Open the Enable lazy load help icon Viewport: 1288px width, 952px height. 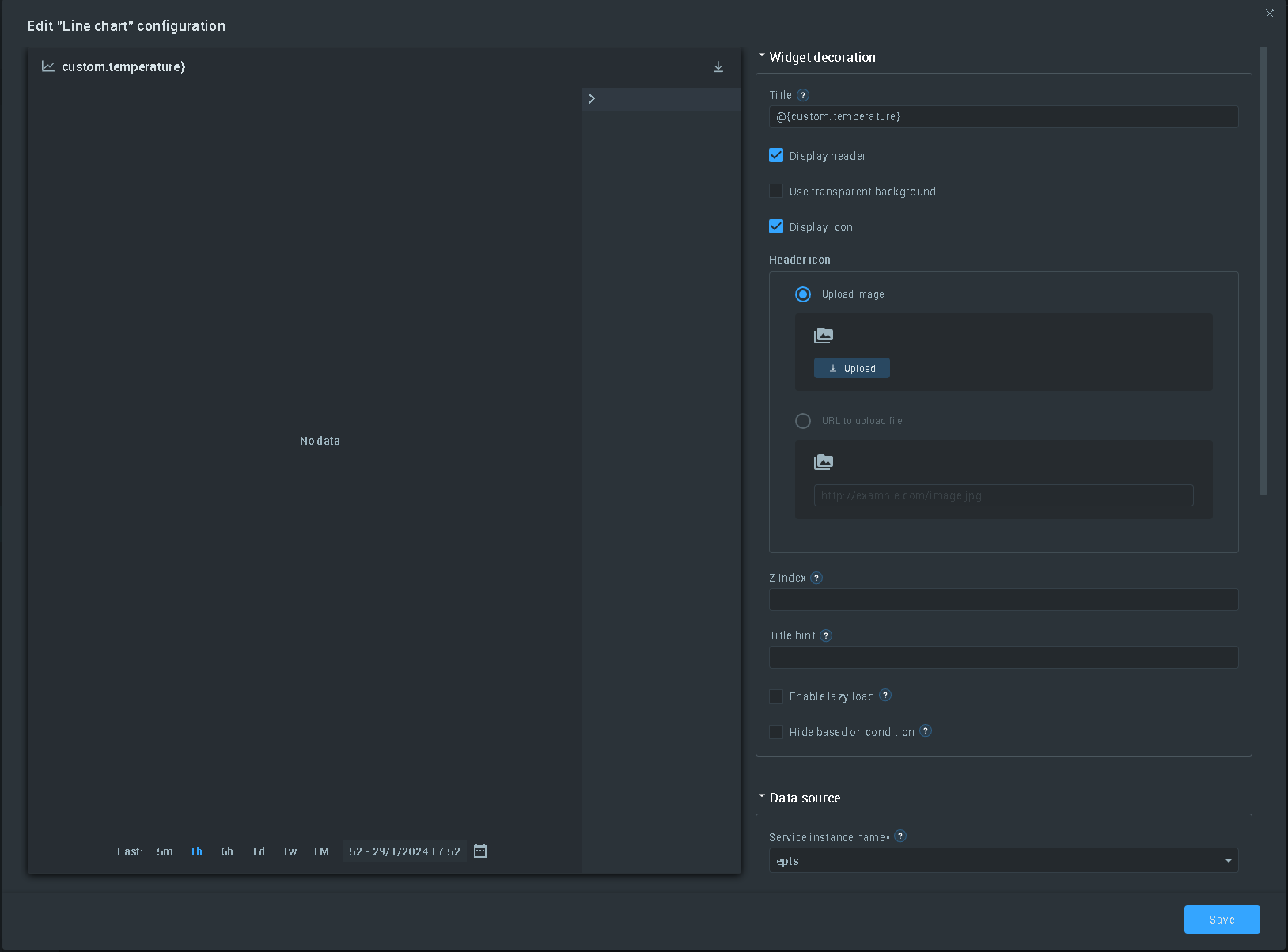[885, 695]
